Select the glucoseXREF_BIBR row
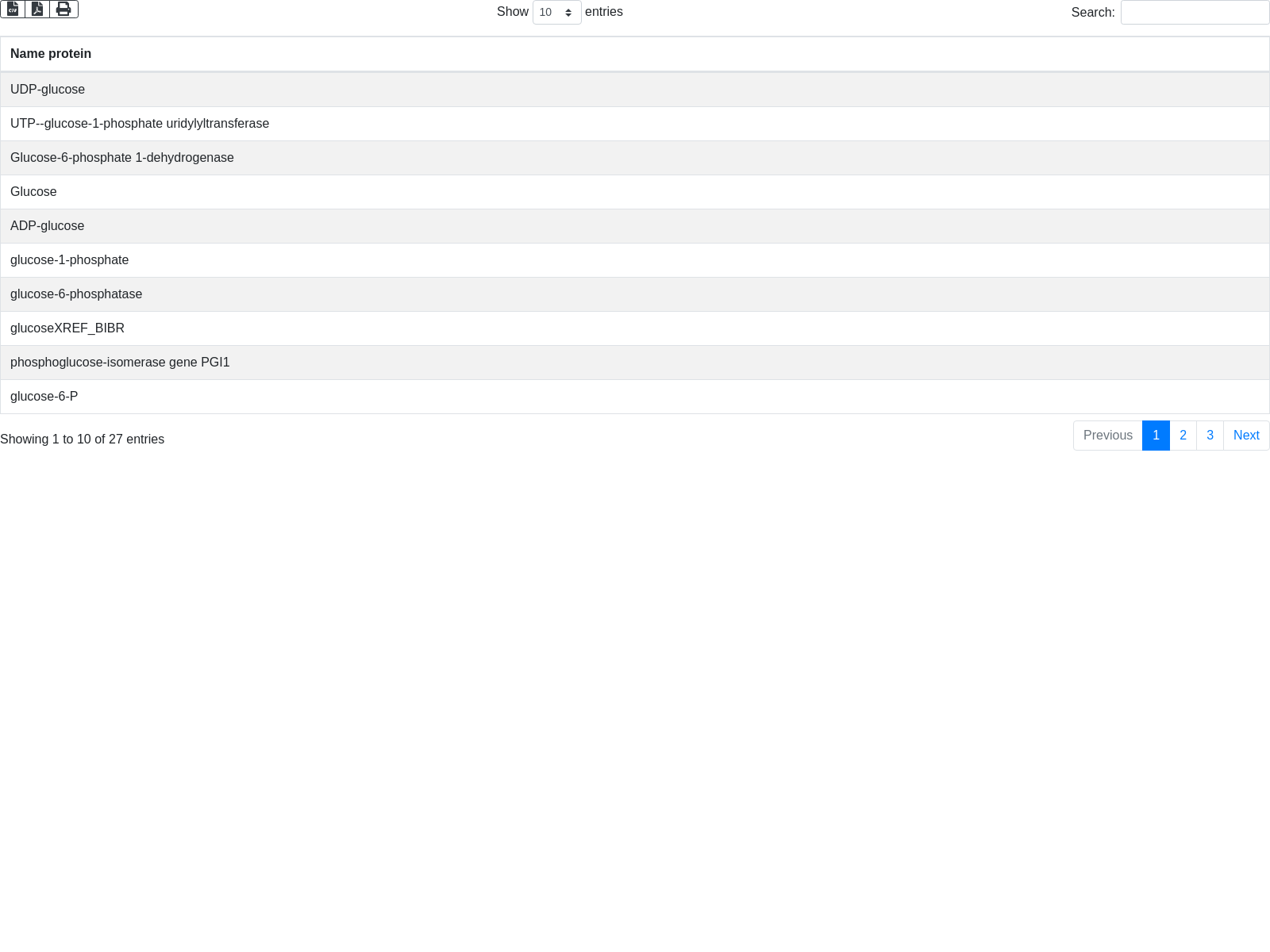 (67, 328)
